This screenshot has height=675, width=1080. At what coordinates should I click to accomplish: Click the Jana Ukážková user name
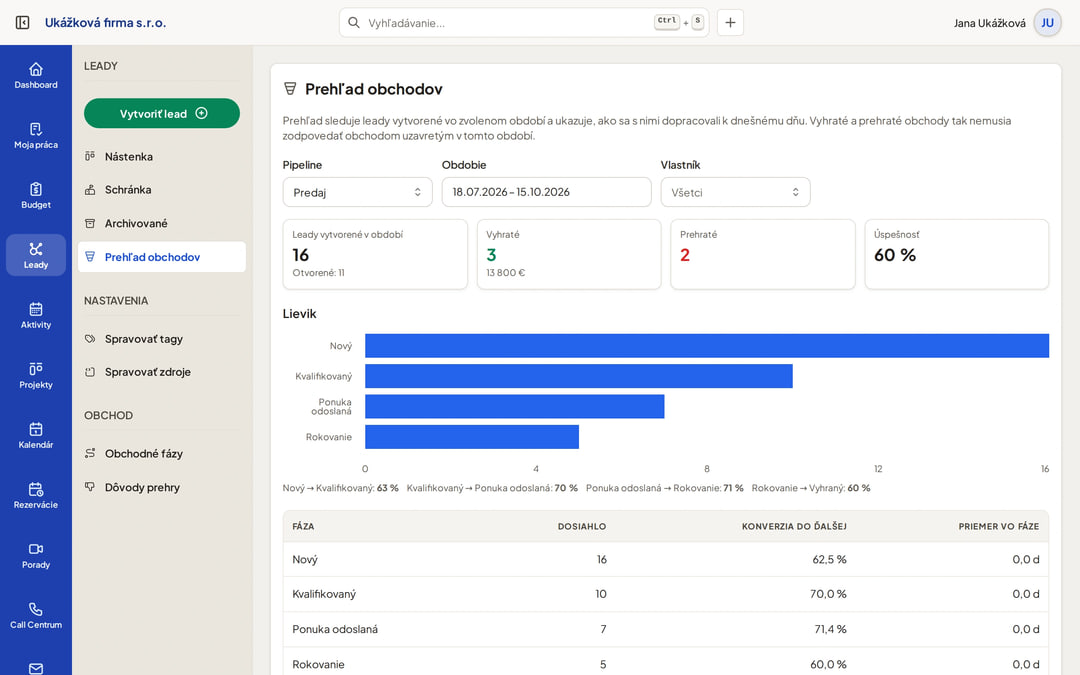(x=989, y=23)
